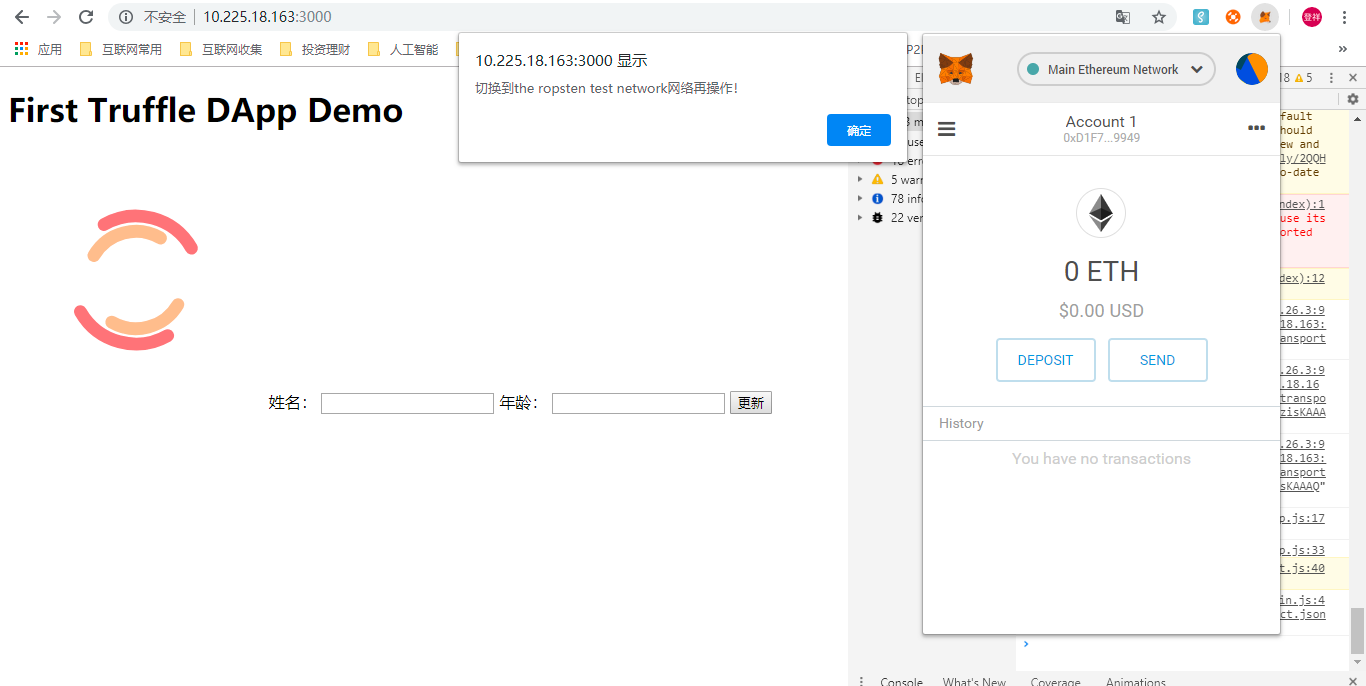Click the MetaMask fox extension icon in toolbar
This screenshot has height=686, width=1366.
coord(1265,17)
